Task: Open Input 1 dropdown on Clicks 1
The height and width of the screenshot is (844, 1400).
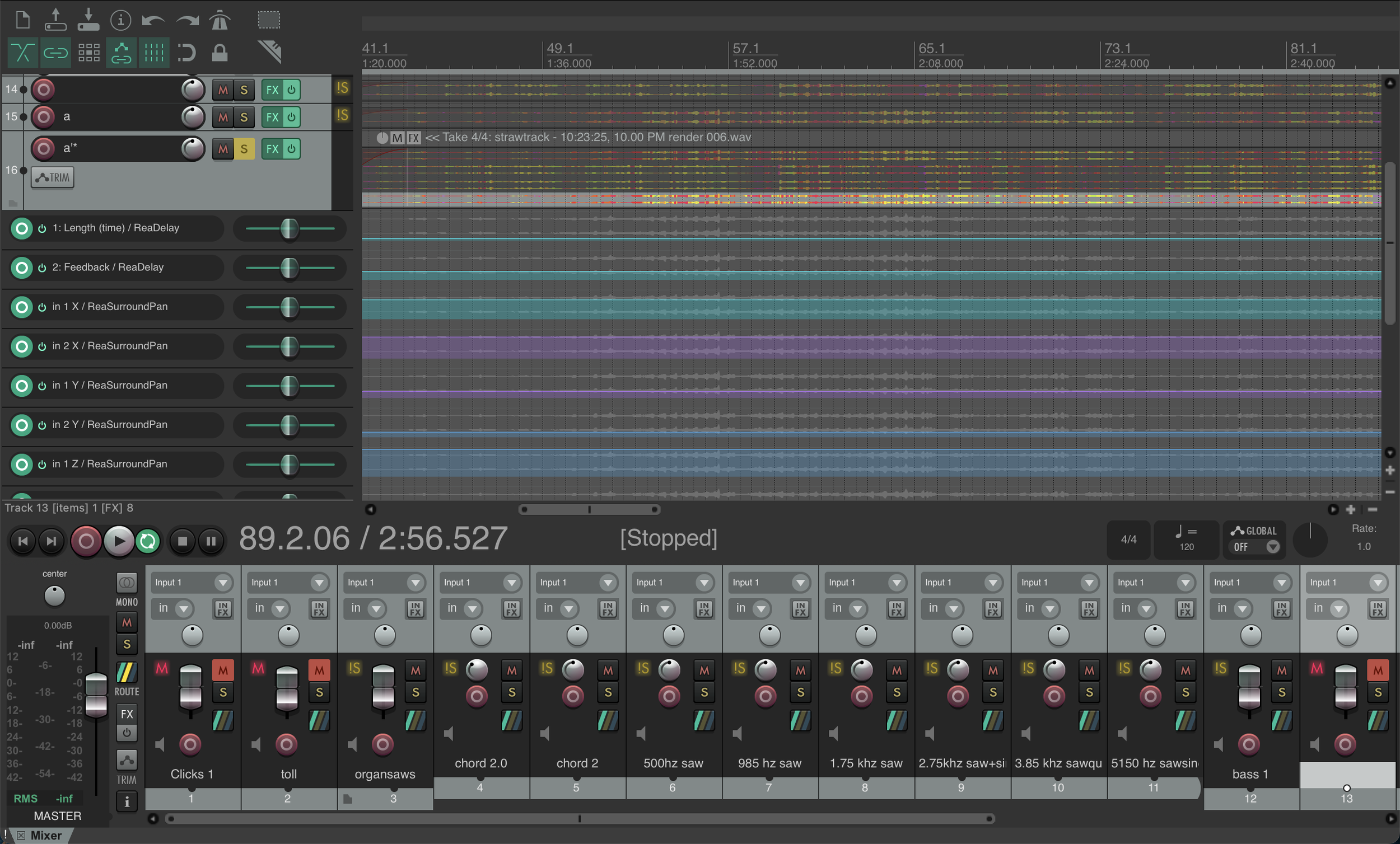Action: 223,583
